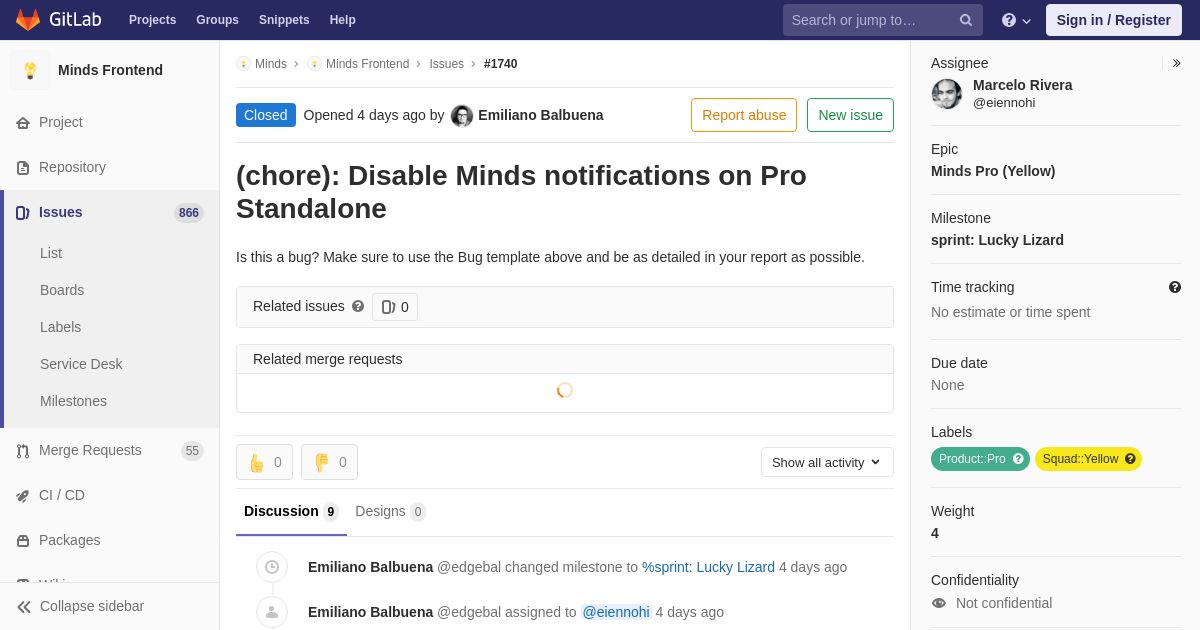Click the Merge Requests 55 count badge
This screenshot has width=1200, height=630.
click(192, 451)
